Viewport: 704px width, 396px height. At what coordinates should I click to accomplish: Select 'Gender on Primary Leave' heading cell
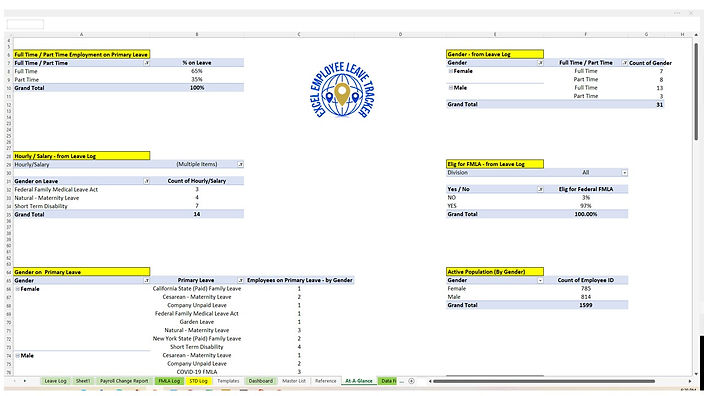[x=81, y=272]
